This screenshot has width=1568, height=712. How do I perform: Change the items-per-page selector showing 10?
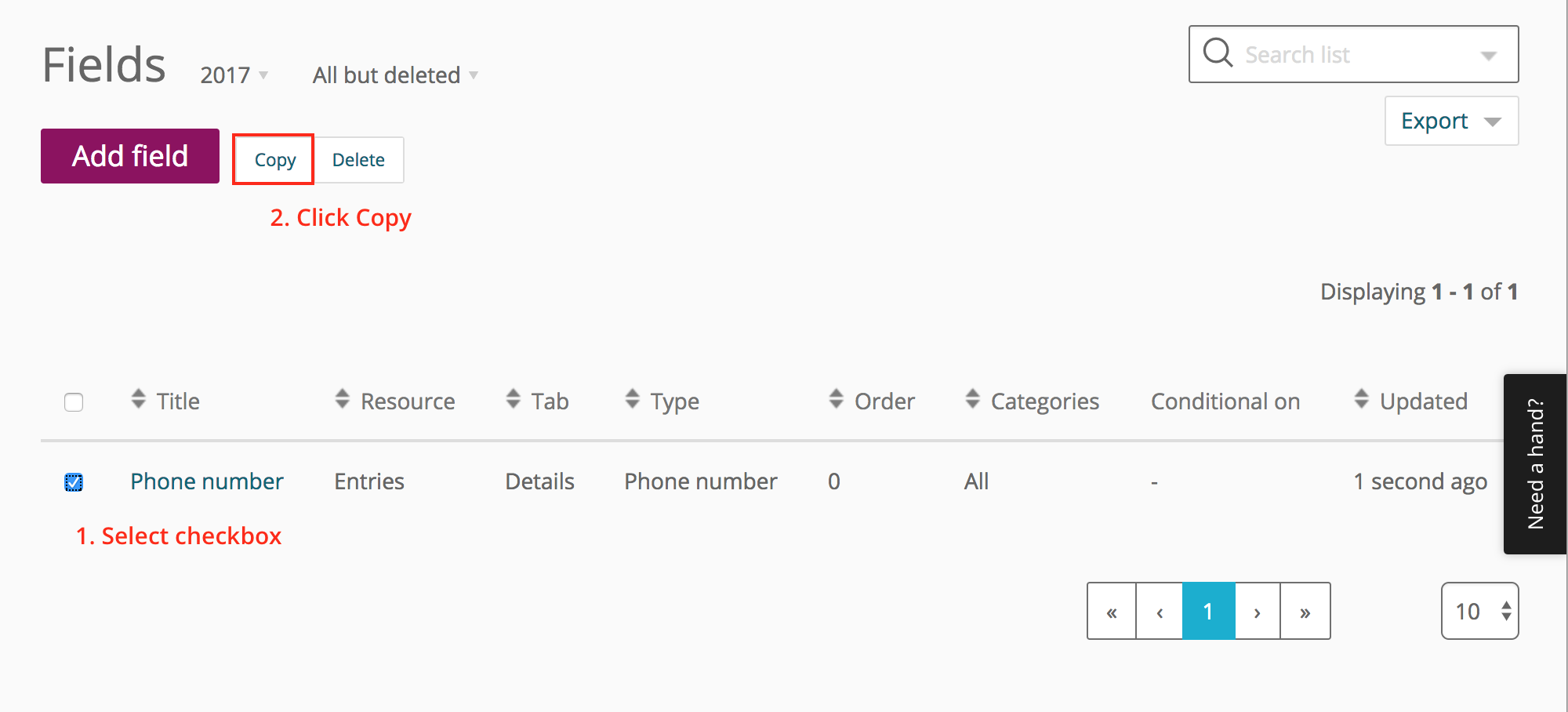pos(1479,612)
